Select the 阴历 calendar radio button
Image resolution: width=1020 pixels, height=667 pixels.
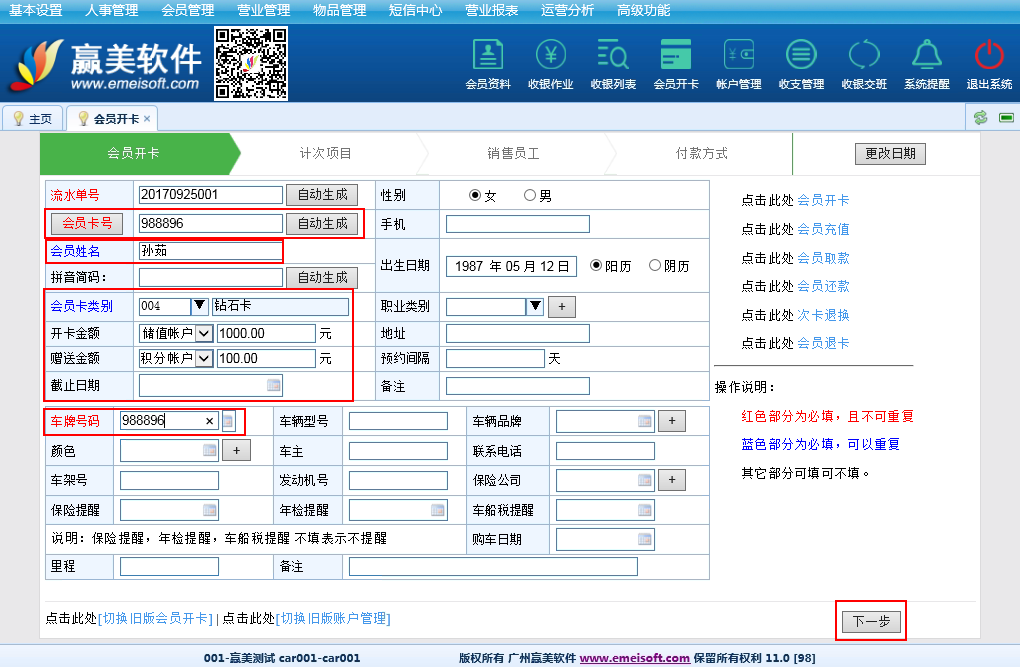(655, 266)
